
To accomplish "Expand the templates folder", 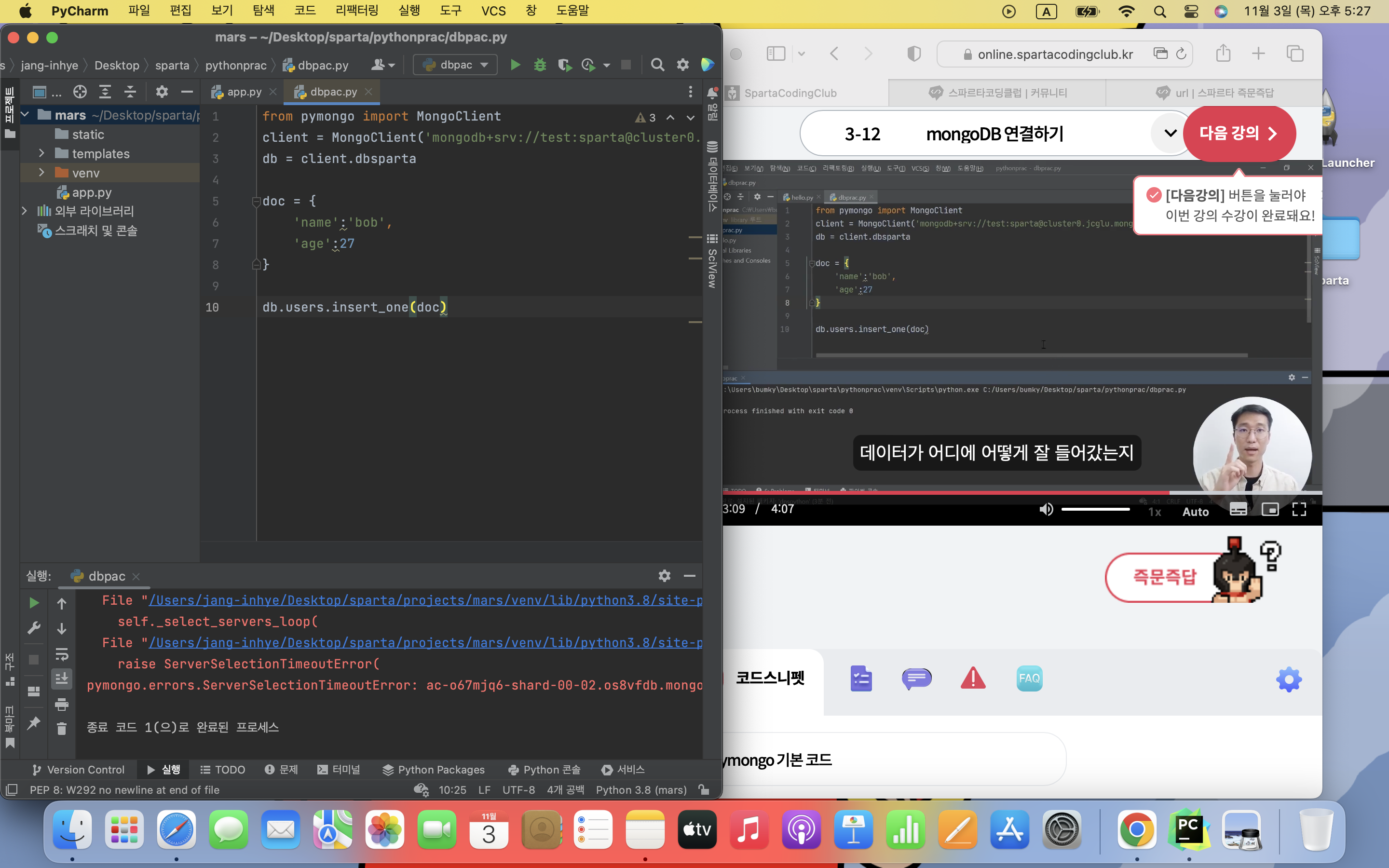I will [x=41, y=153].
